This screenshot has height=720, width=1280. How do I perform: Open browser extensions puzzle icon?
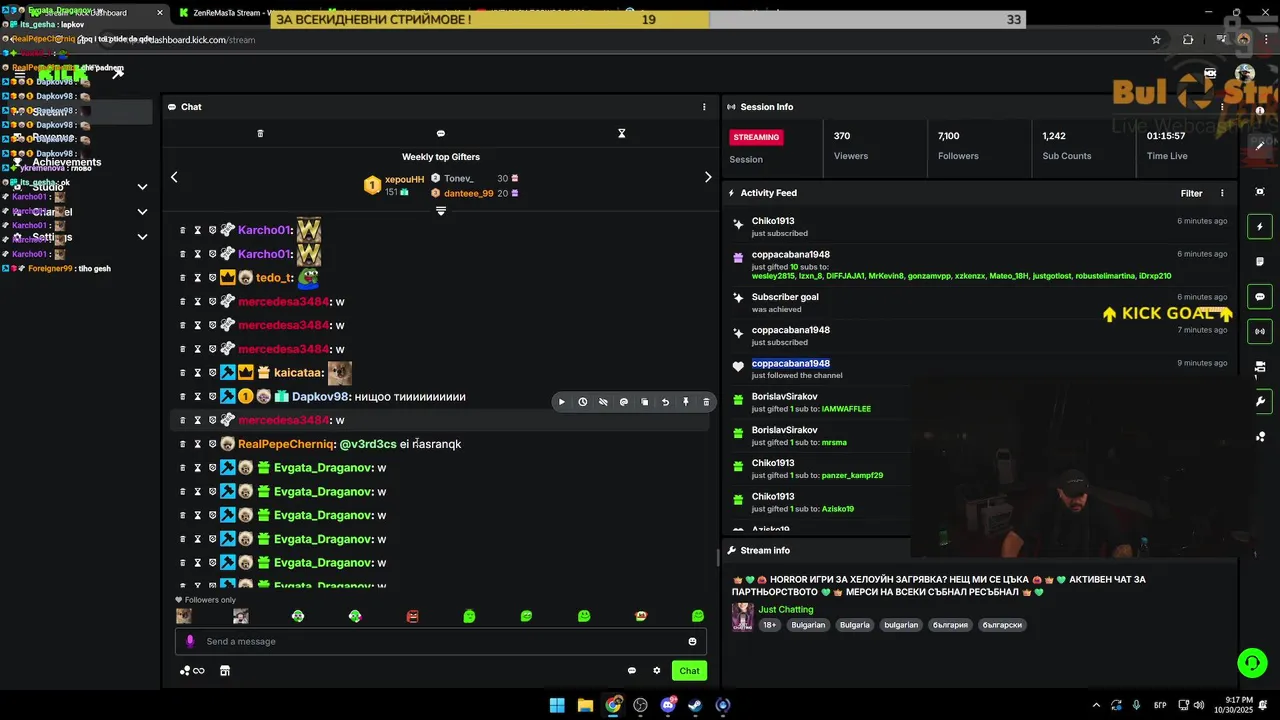(x=1188, y=40)
